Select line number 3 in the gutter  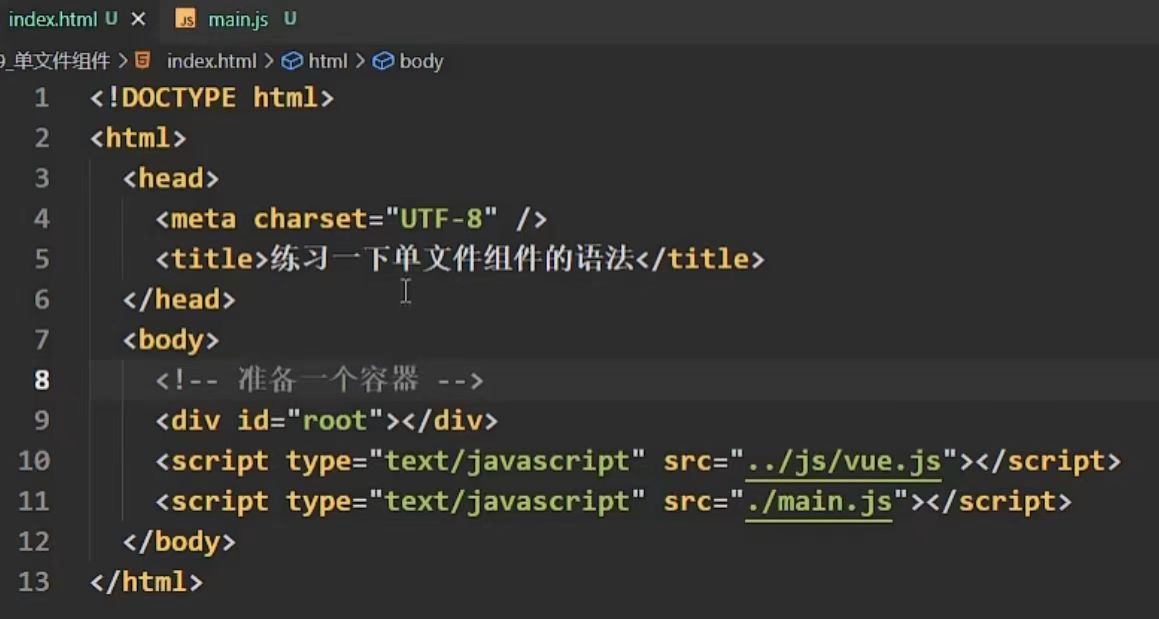tap(42, 179)
